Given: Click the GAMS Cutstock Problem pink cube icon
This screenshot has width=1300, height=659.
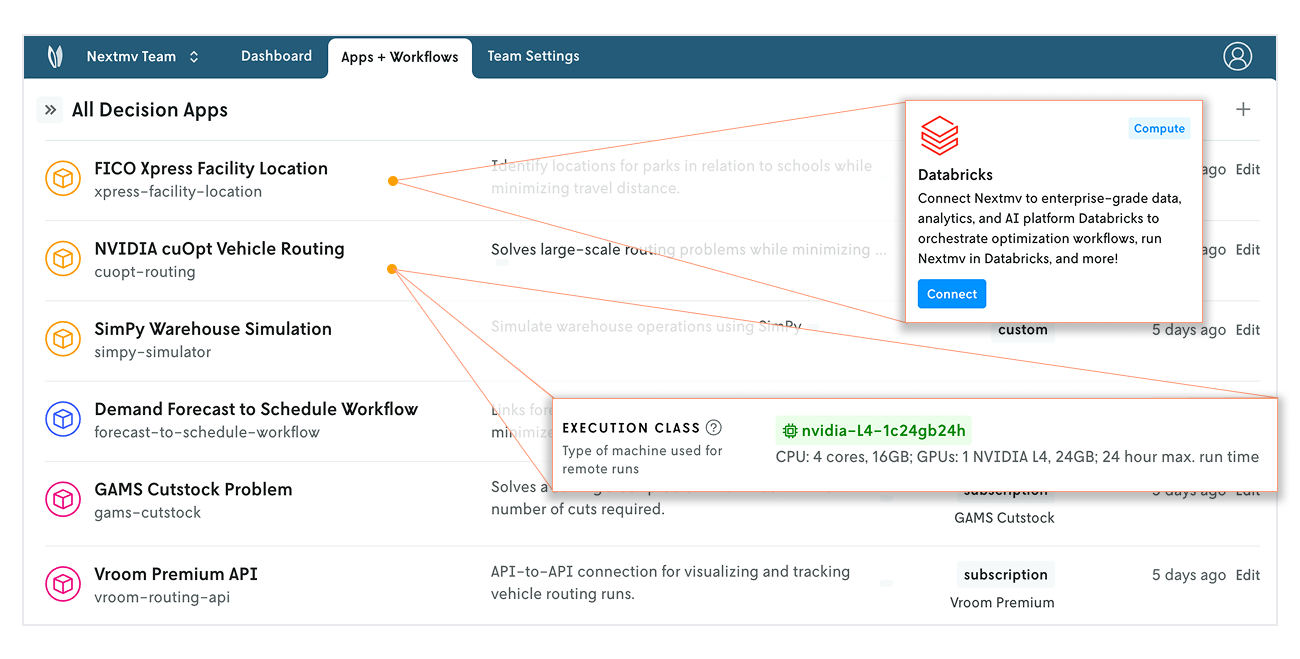Looking at the screenshot, I should point(63,498).
